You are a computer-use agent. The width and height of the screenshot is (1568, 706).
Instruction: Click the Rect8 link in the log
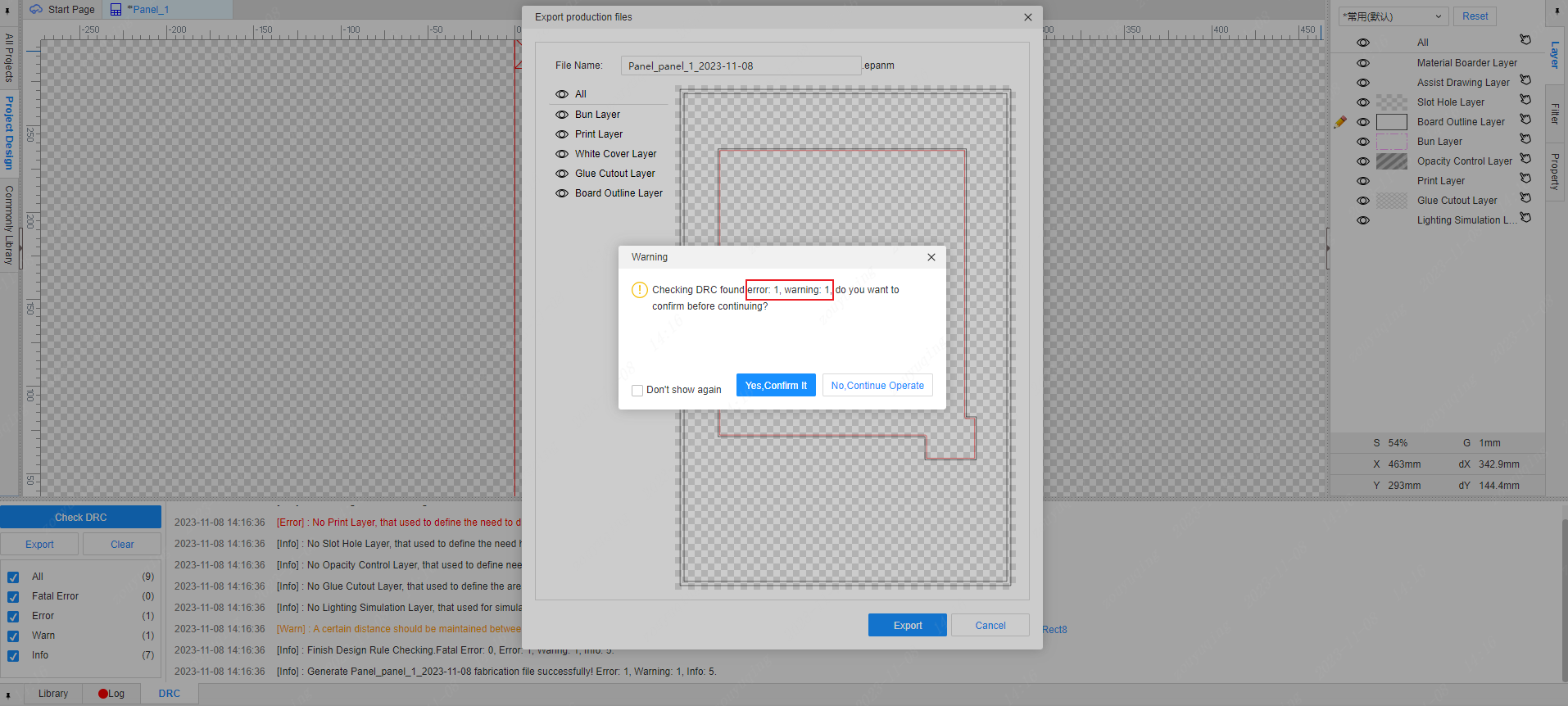pos(1054,630)
